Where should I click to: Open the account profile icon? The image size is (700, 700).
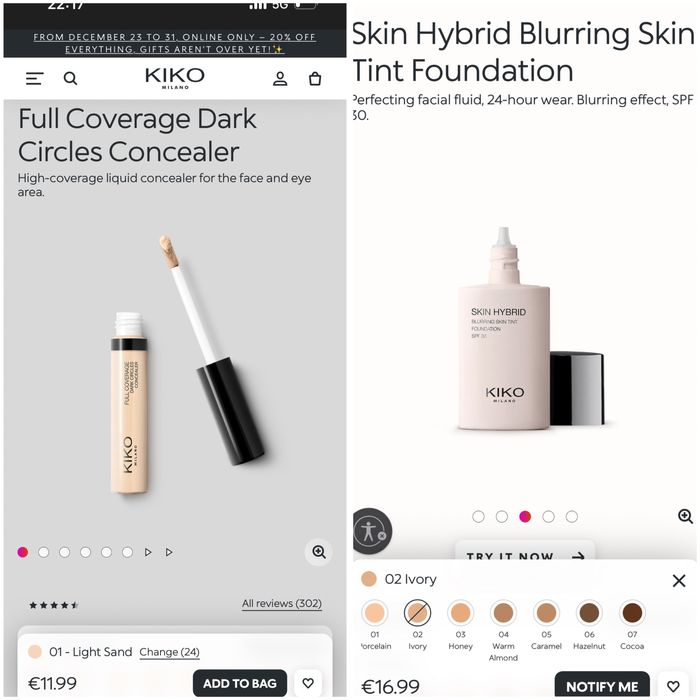(280, 79)
